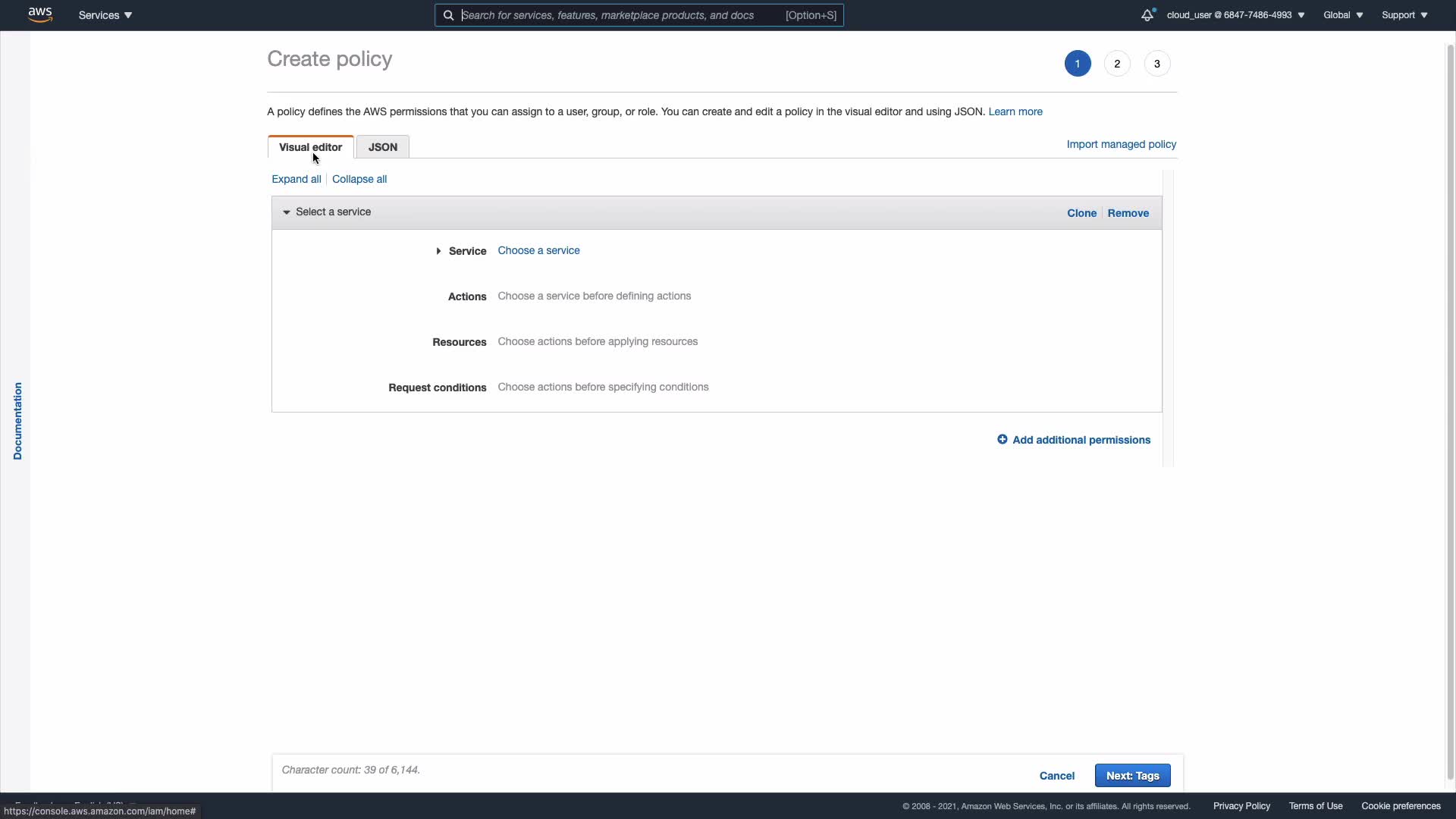
Task: Collapse the Select a service section
Action: pos(287,212)
